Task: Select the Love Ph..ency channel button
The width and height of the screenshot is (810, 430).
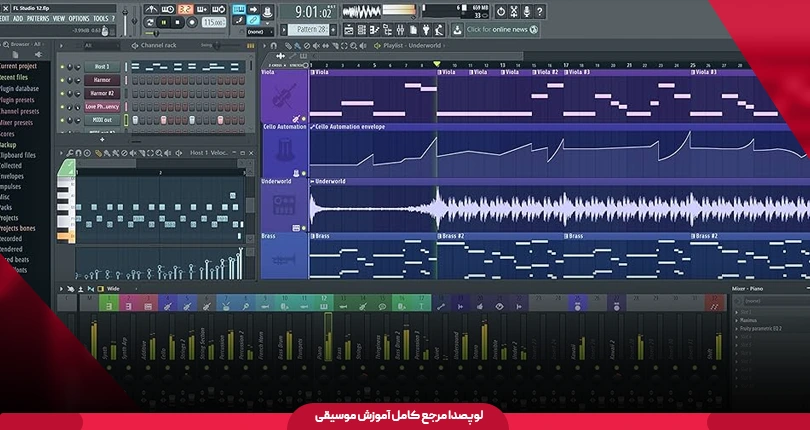Action: (102, 106)
